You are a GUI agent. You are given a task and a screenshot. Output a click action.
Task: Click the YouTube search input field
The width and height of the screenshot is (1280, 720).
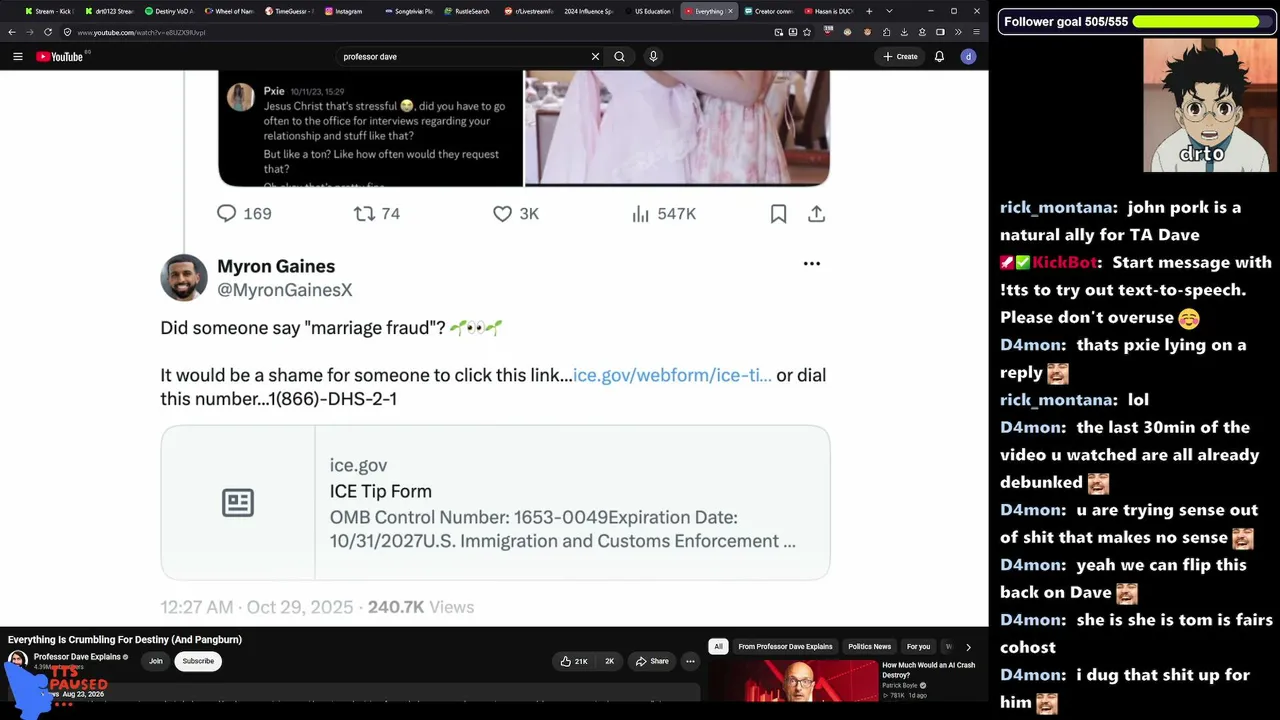(x=462, y=57)
